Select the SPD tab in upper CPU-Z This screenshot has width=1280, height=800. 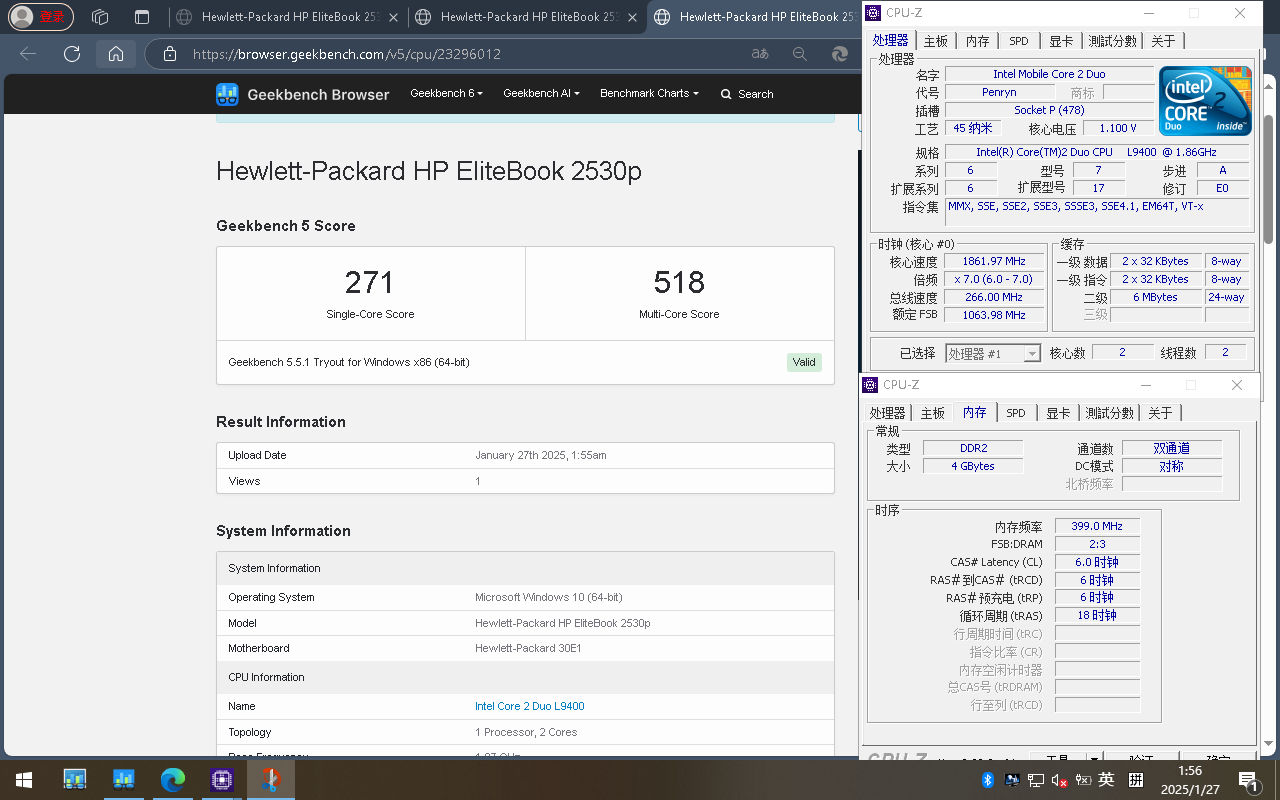(1019, 41)
